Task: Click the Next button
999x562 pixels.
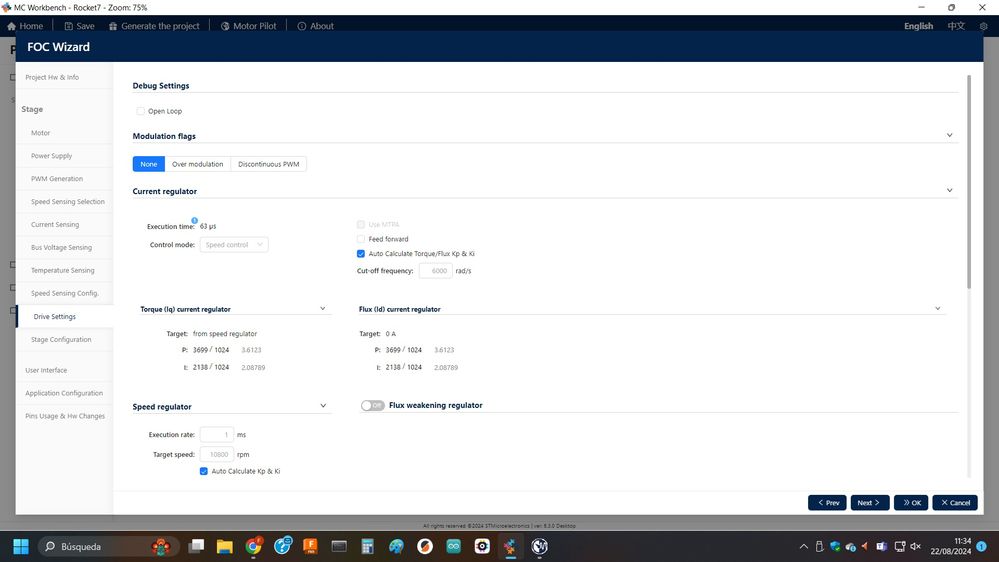Action: [870, 503]
